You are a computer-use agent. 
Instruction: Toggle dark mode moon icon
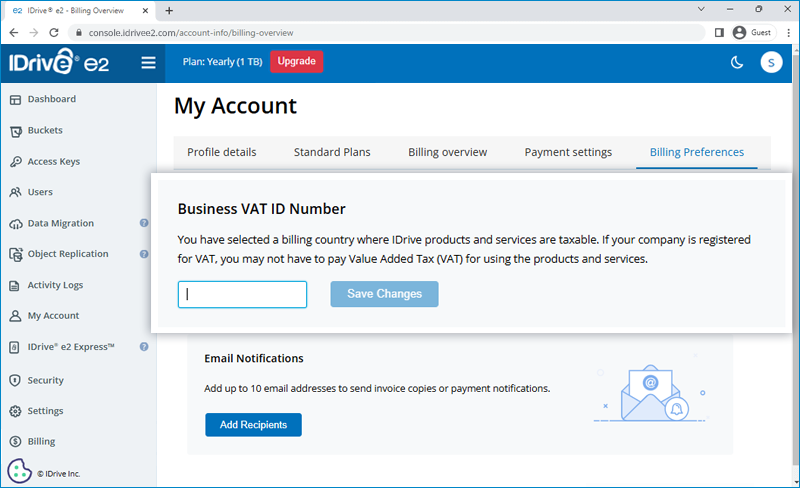737,63
